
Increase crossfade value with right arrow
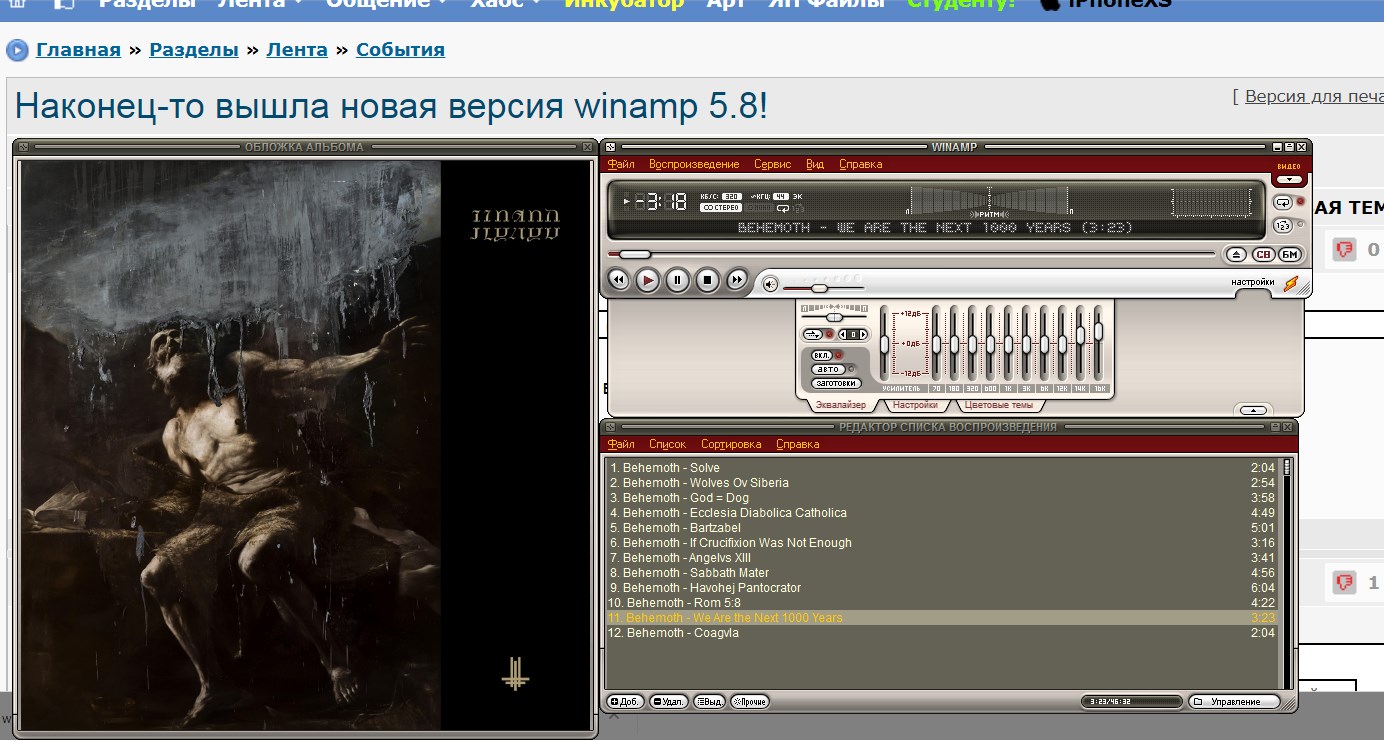[863, 334]
